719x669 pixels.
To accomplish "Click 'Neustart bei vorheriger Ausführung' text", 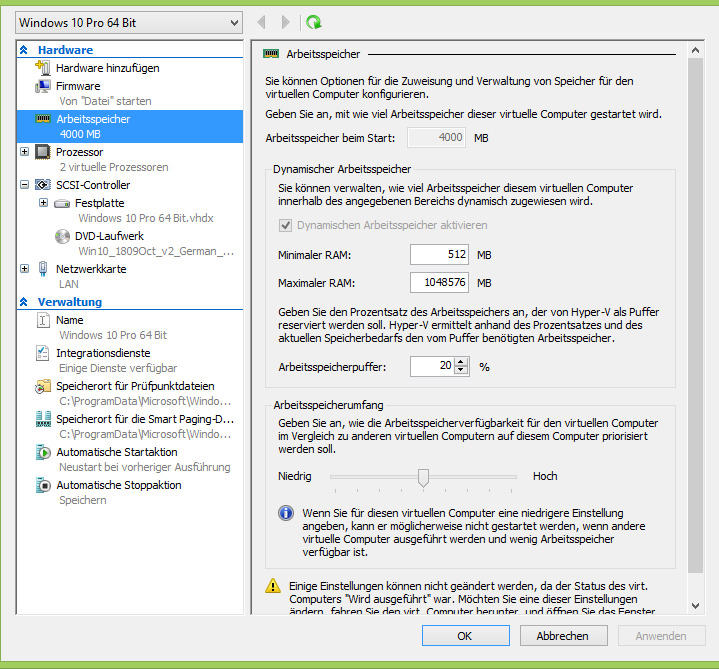I will [x=145, y=467].
